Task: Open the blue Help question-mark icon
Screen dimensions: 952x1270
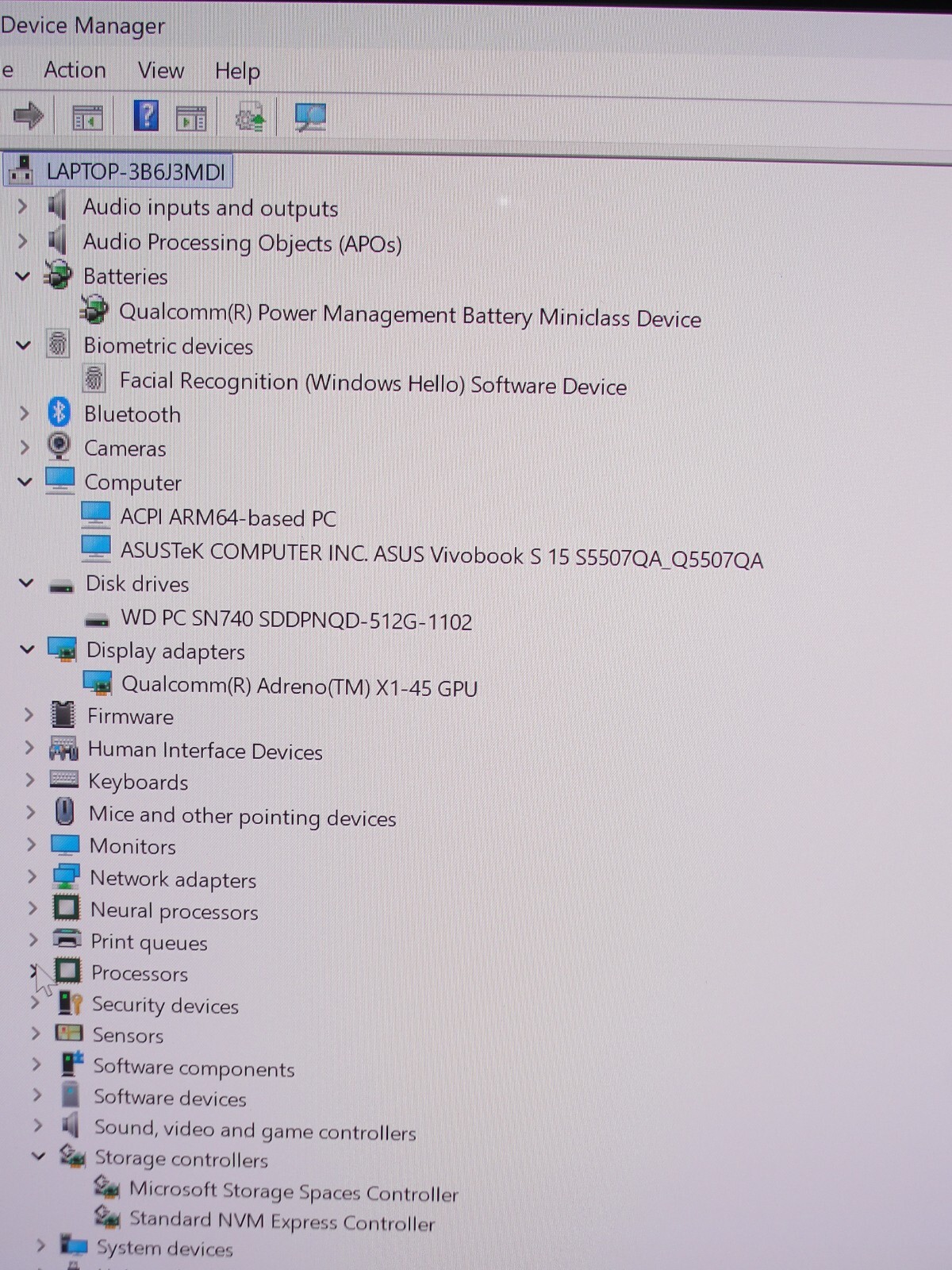Action: click(x=146, y=116)
